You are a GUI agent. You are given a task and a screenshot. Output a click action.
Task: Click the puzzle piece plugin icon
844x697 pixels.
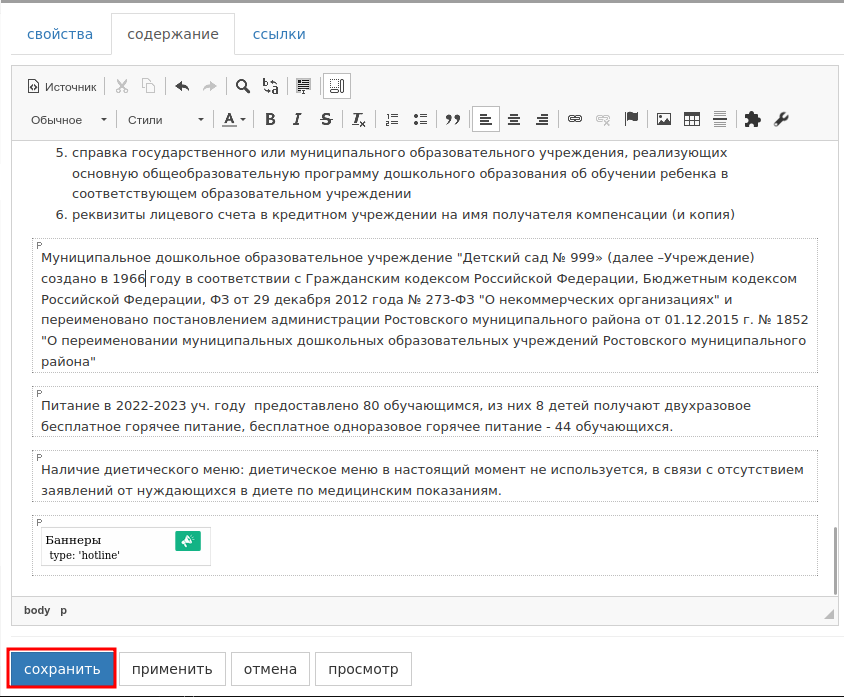click(x=752, y=119)
